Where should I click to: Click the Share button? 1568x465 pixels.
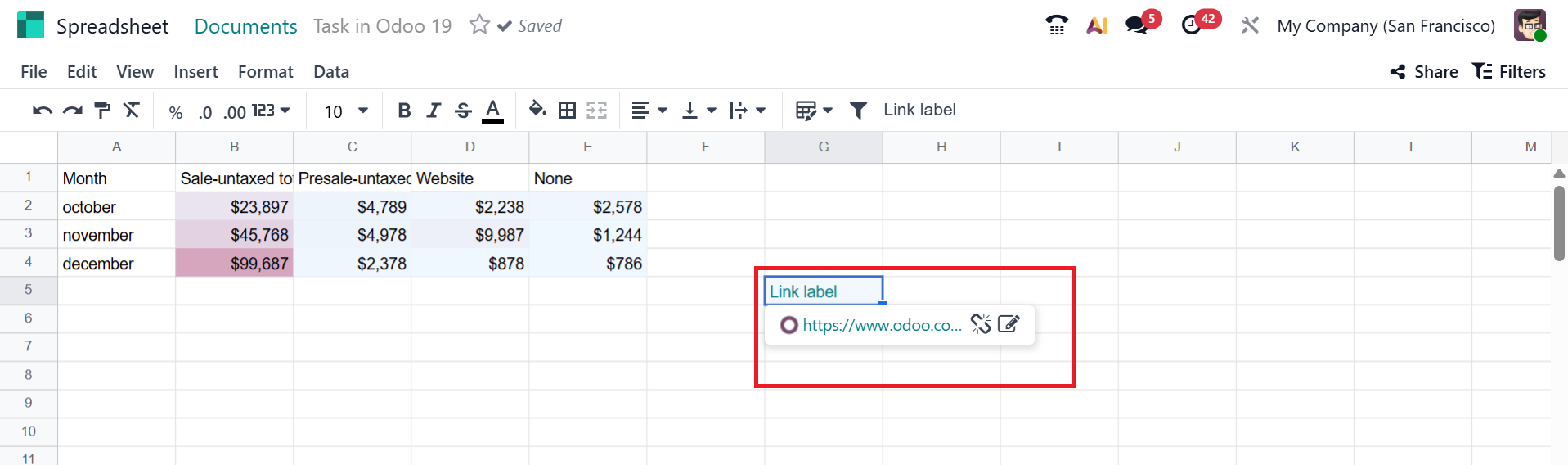coord(1424,72)
